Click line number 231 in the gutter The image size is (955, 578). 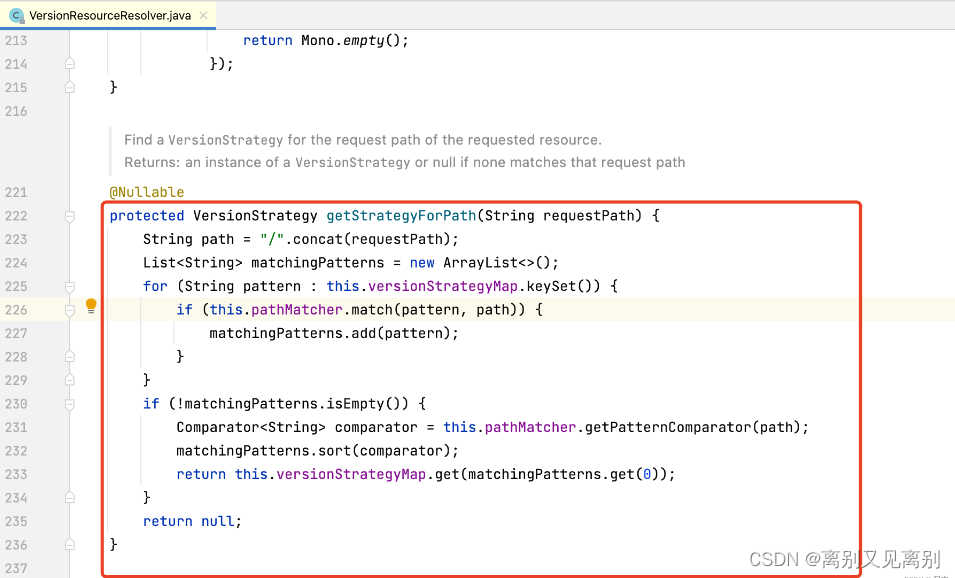point(16,428)
